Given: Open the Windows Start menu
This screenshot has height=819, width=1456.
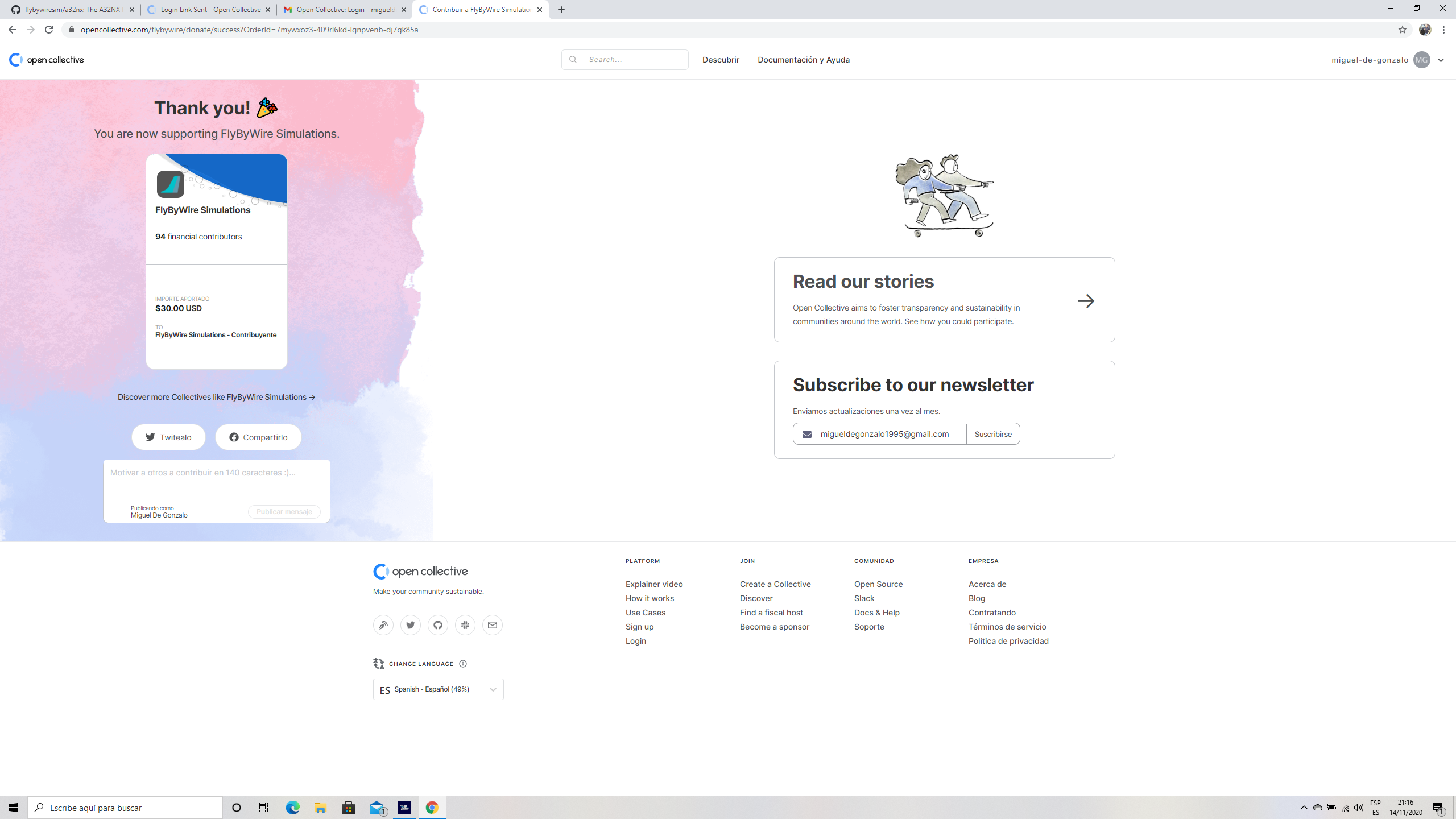Looking at the screenshot, I should pos(14,808).
